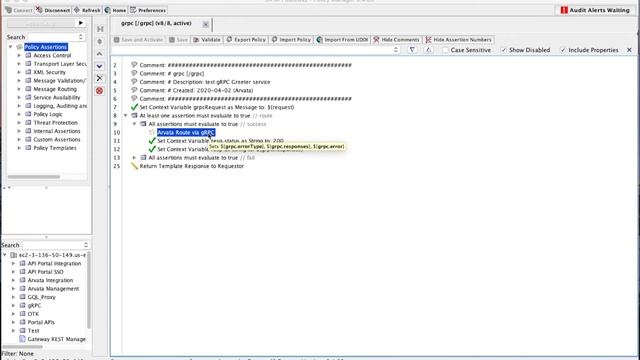
Task: Click Hide Comments button
Action: (396, 40)
